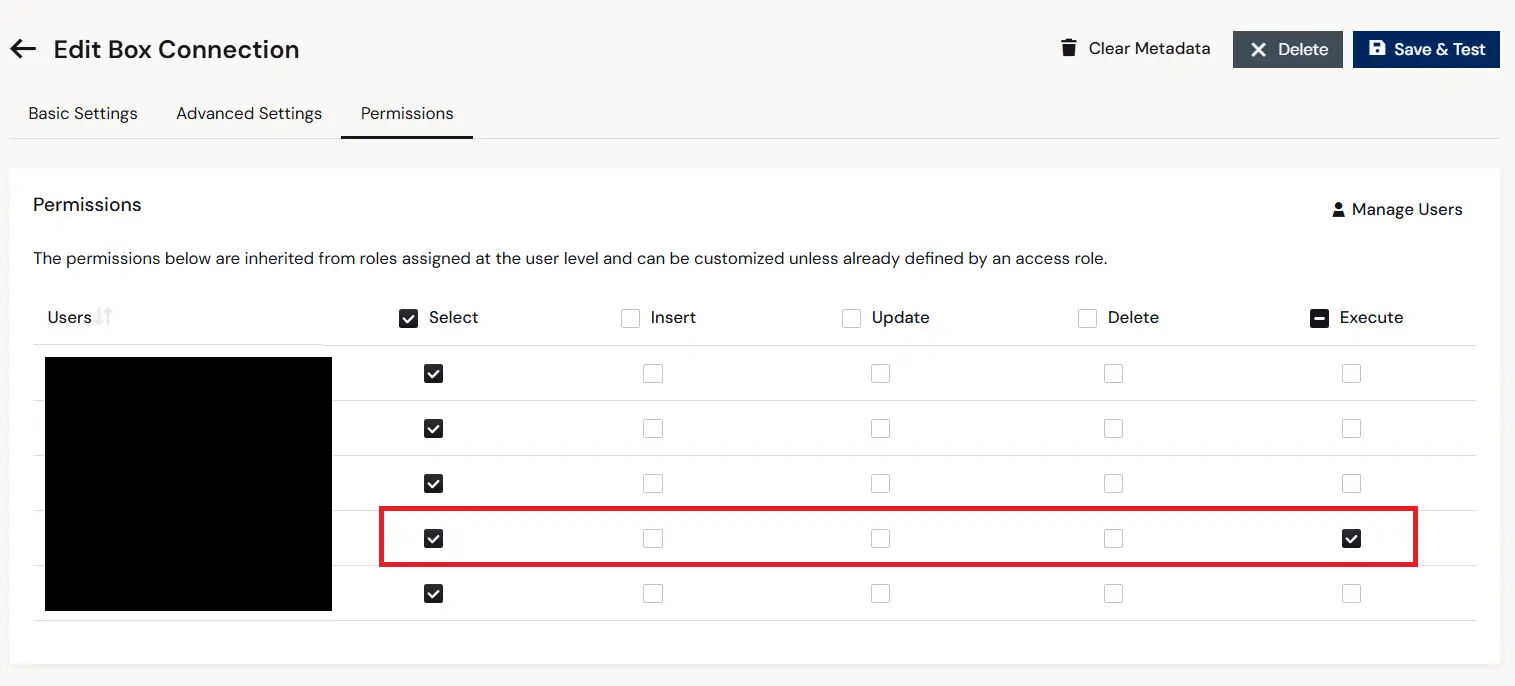Click the X icon on Delete button

tap(1259, 50)
